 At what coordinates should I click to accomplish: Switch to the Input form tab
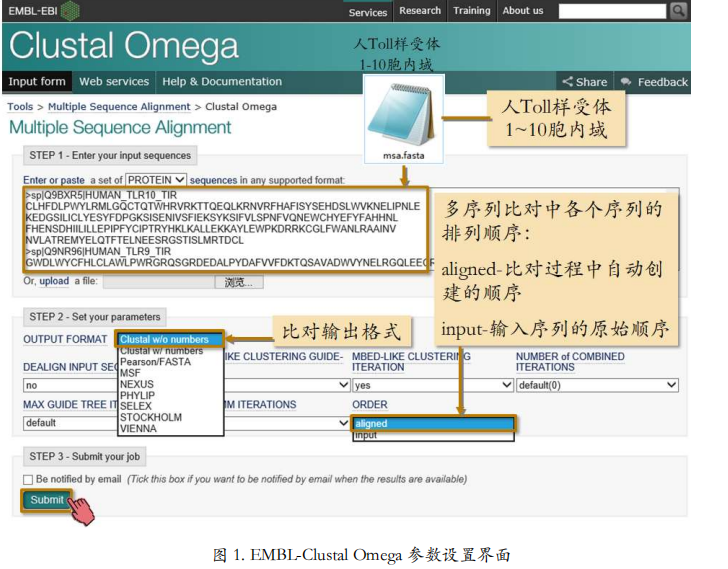pos(37,82)
